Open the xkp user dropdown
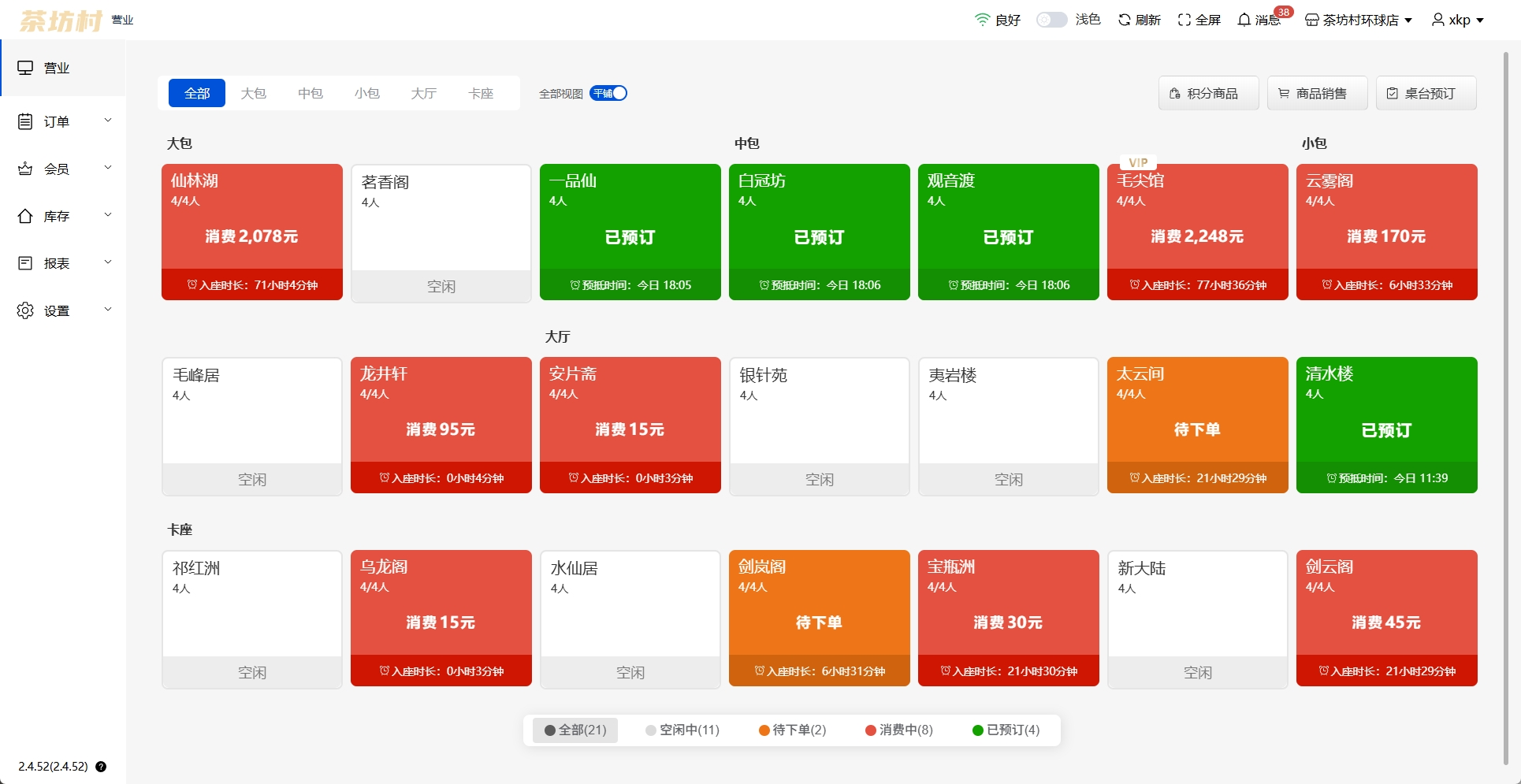The image size is (1521, 784). click(1458, 20)
